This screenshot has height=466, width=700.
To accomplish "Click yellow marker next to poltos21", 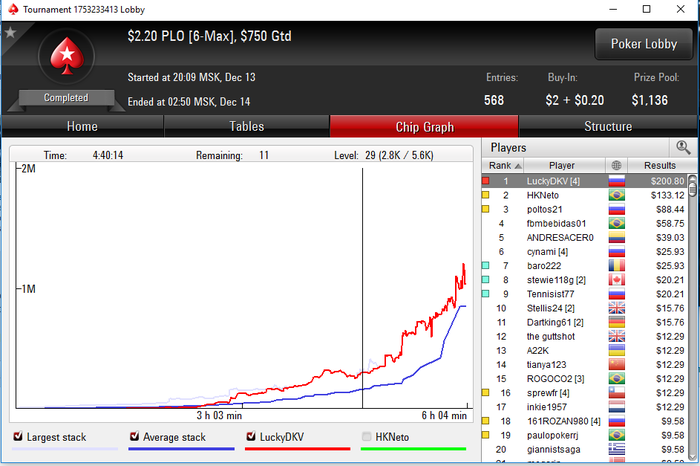I will (486, 209).
